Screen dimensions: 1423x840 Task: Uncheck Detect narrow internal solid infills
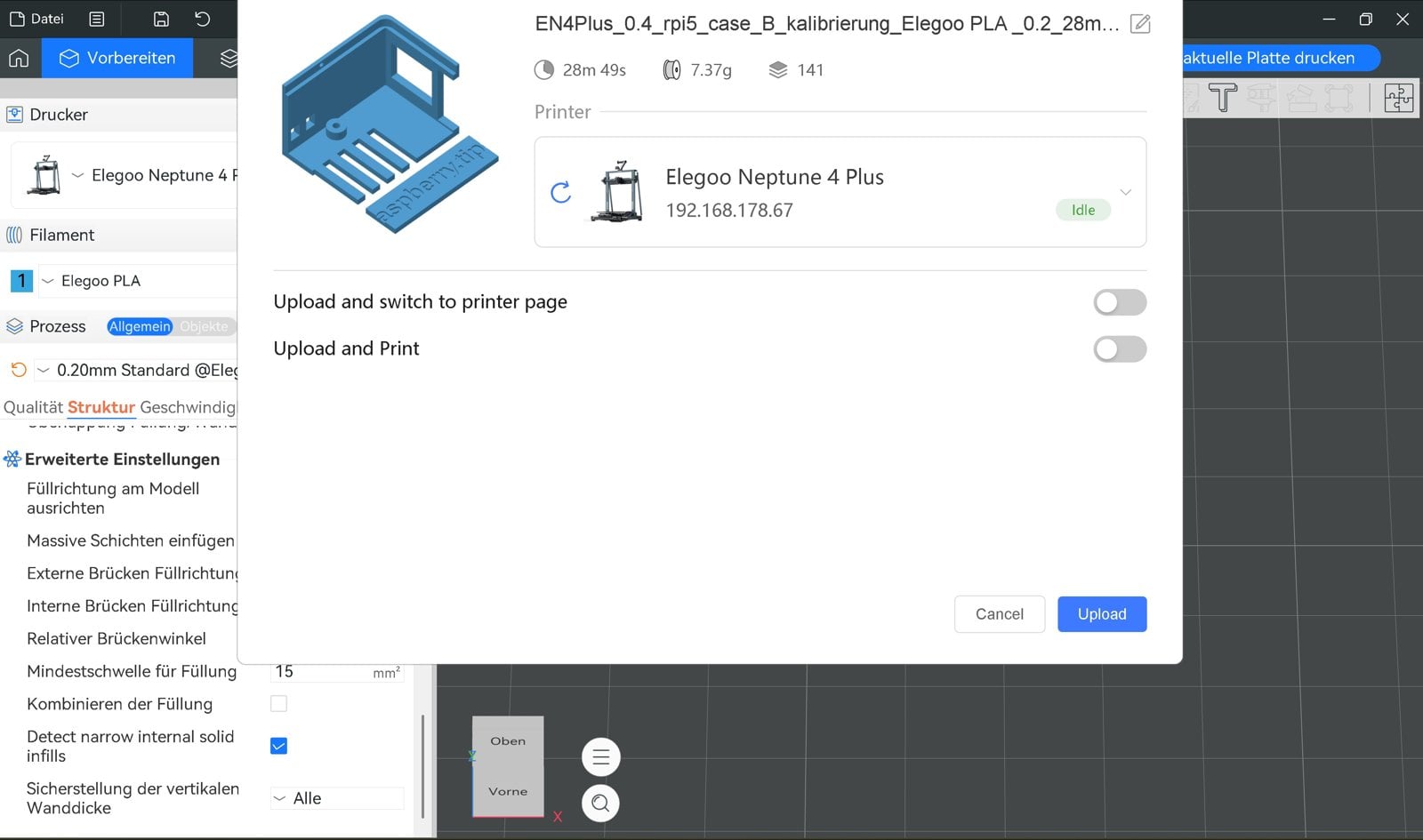click(x=278, y=746)
